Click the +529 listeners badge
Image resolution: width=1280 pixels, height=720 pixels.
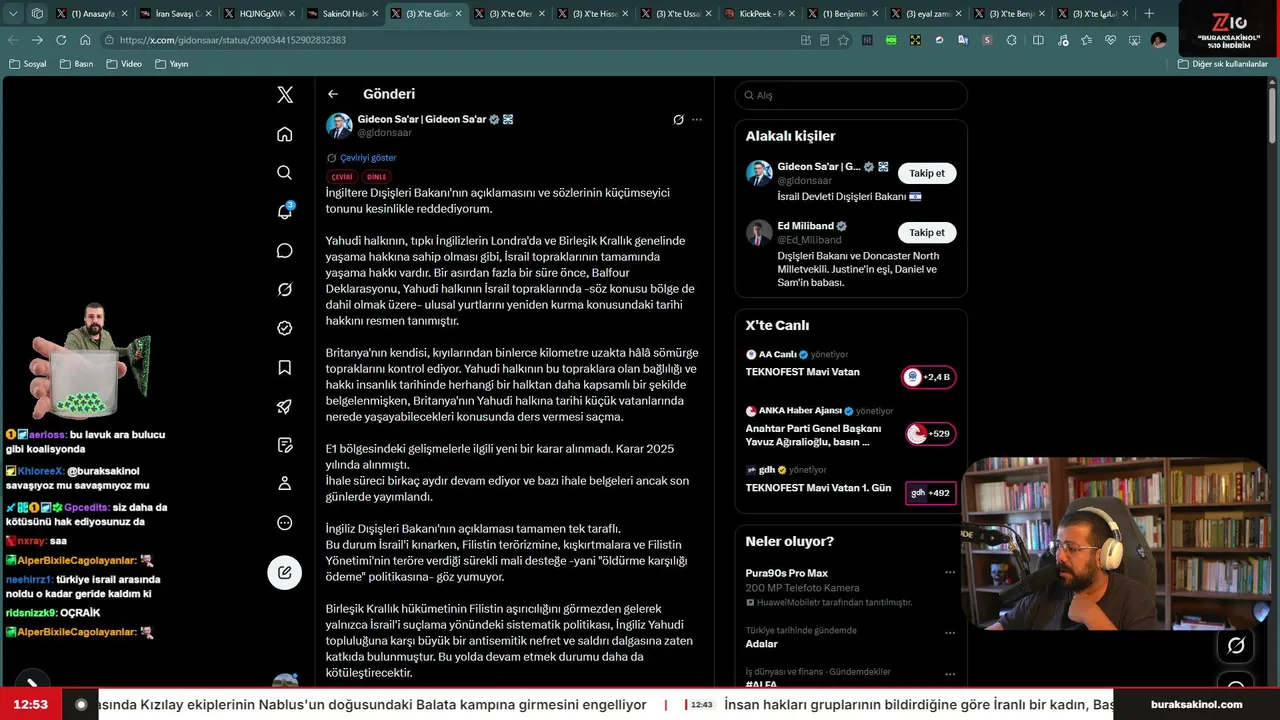pyautogui.click(x=931, y=434)
